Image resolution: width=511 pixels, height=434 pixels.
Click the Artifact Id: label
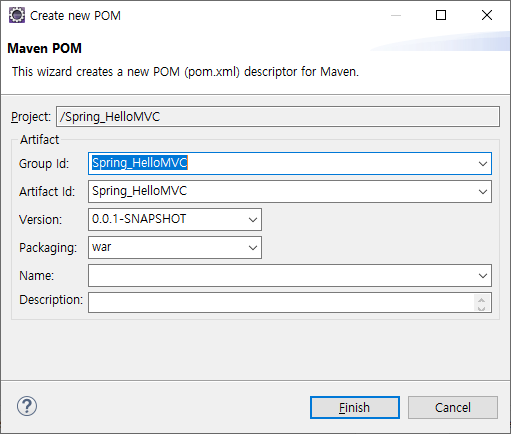point(47,192)
